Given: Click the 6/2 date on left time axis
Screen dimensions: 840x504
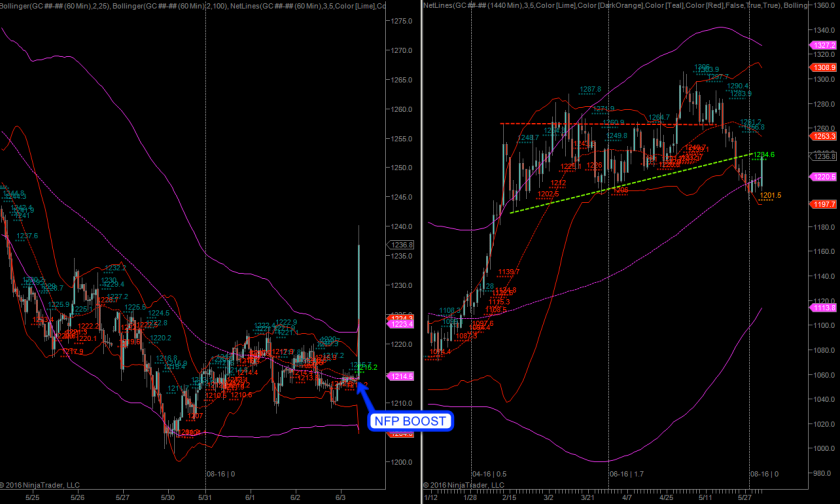Looking at the screenshot, I should click(295, 498).
